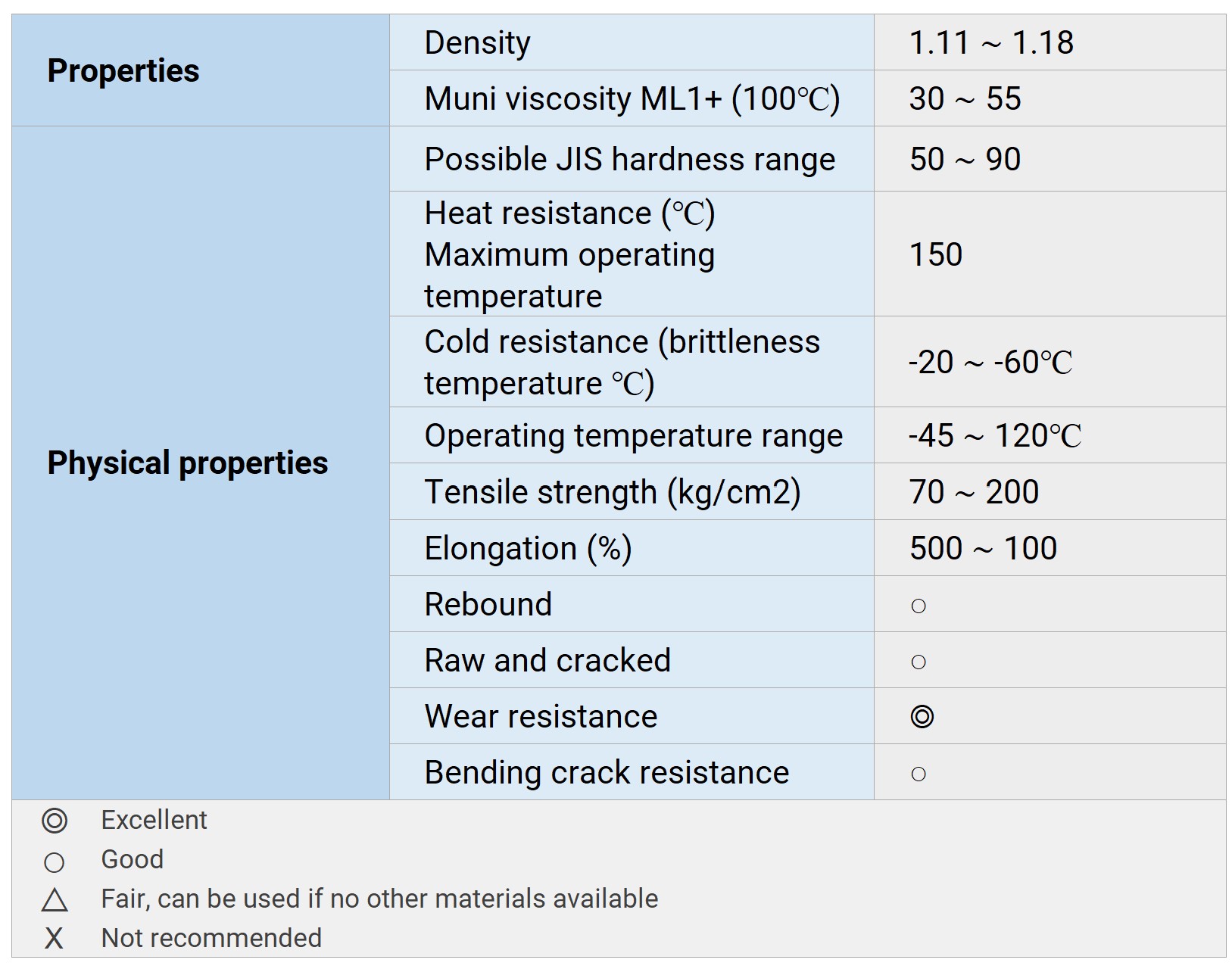This screenshot has width=1232, height=969.
Task: Click the Fair legend description text
Action: pyautogui.click(x=379, y=899)
